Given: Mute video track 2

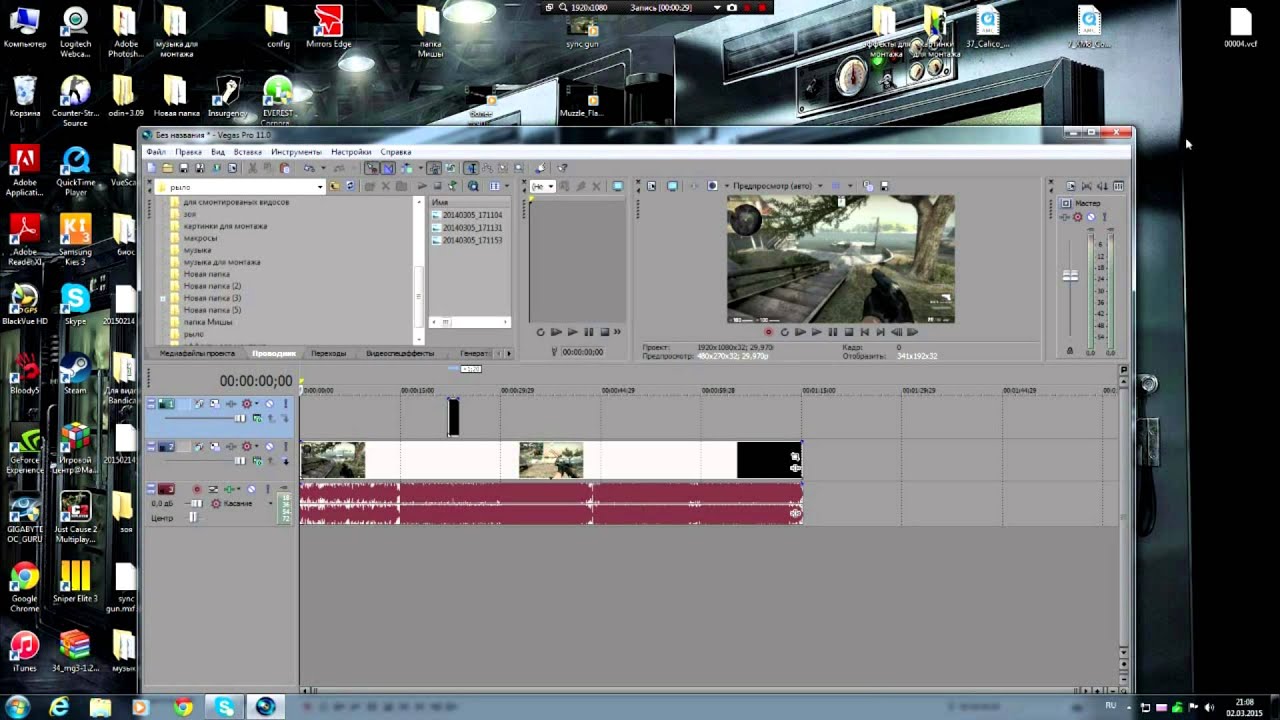Looking at the screenshot, I should point(269,446).
